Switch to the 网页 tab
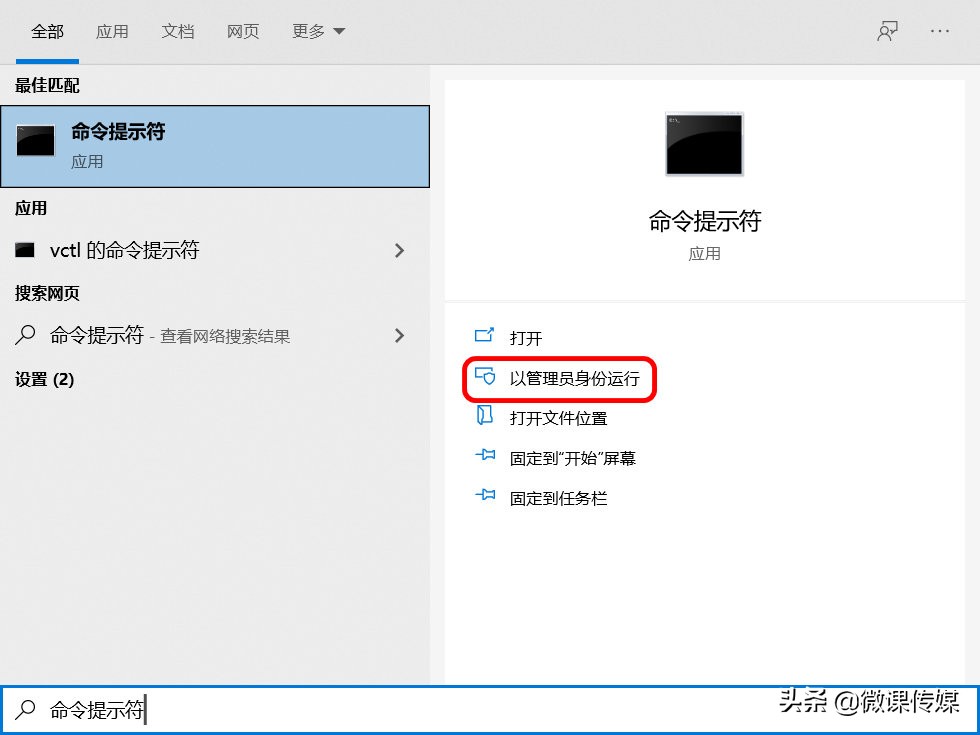The width and height of the screenshot is (980, 735). click(243, 31)
